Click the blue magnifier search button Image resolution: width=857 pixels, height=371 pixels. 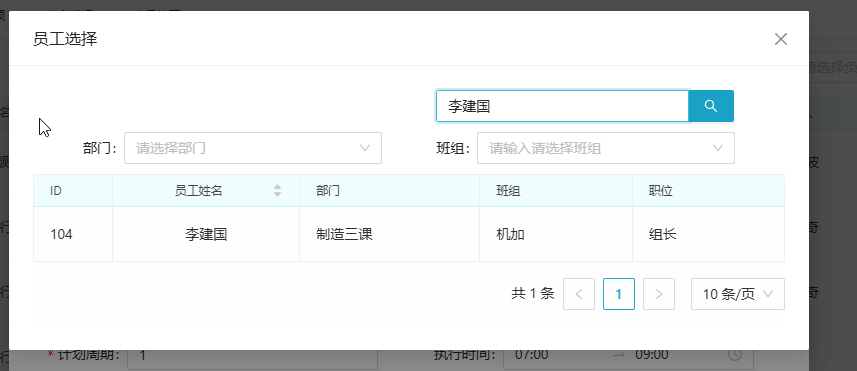[711, 106]
